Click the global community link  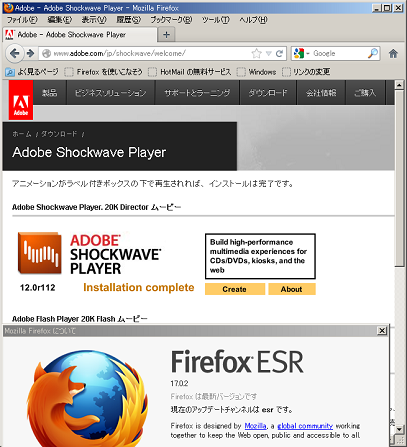[x=305, y=426]
